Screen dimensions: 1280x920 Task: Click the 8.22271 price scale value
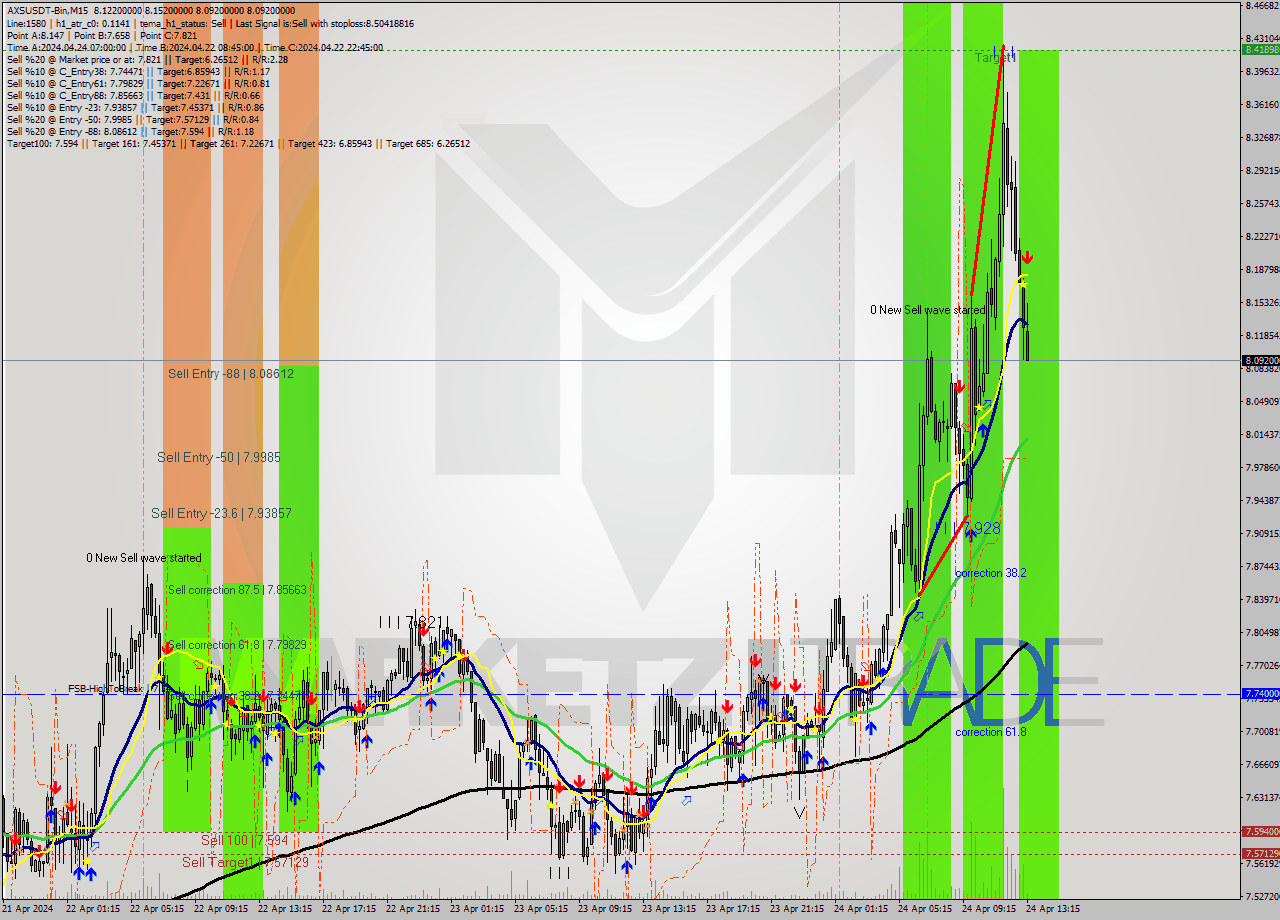coord(1262,236)
